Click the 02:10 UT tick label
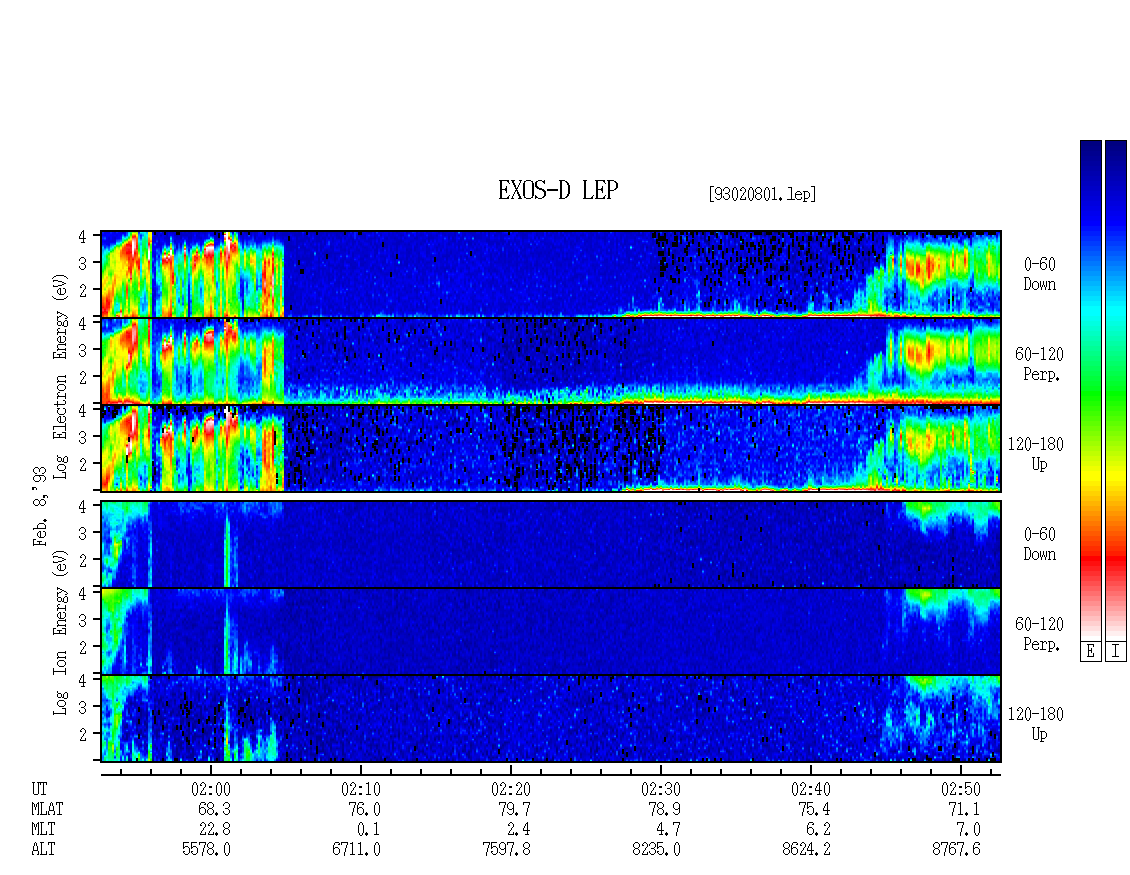 click(x=361, y=789)
